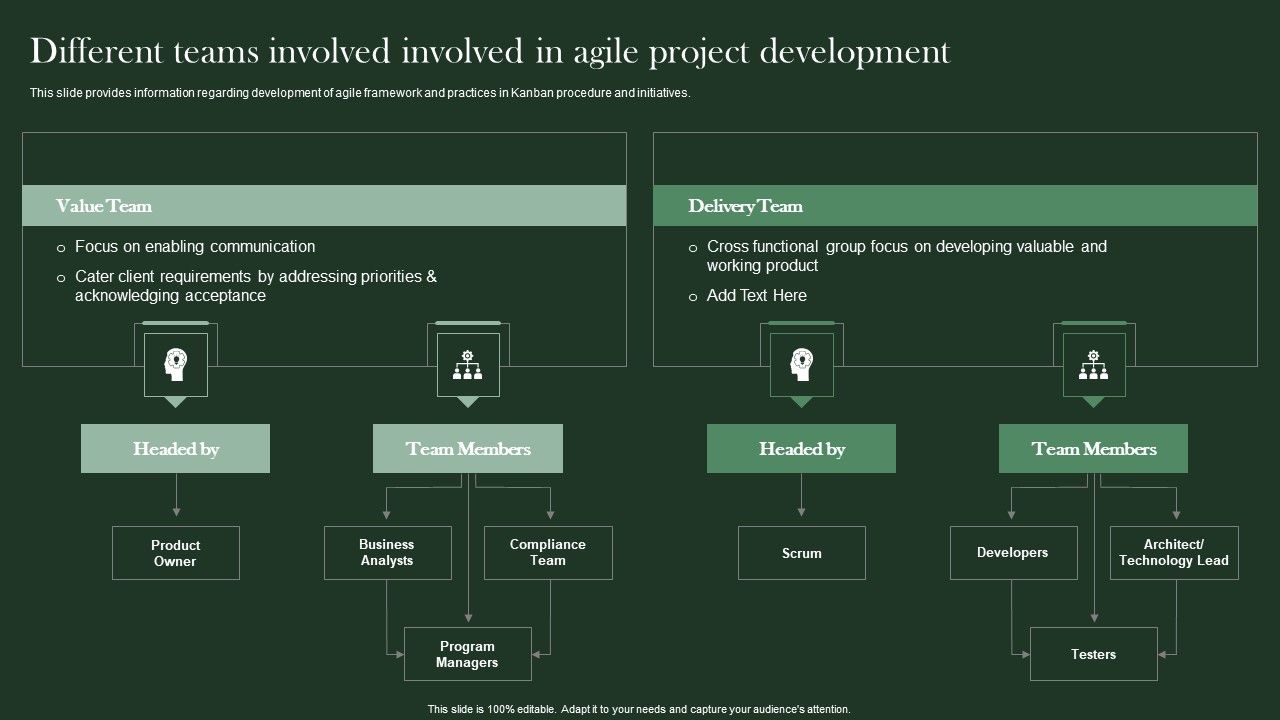The image size is (1280, 720).
Task: Click the Delivery Team org-chart hierarchy icon
Action: pyautogui.click(x=1093, y=365)
